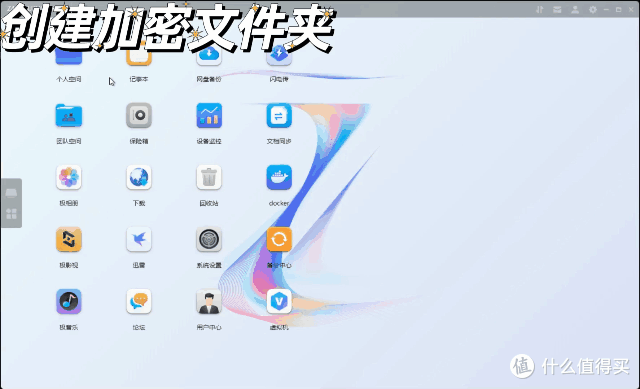This screenshot has width=640, height=389.
Task: Launch the 虚拟机 virtual machine app
Action: pos(279,302)
